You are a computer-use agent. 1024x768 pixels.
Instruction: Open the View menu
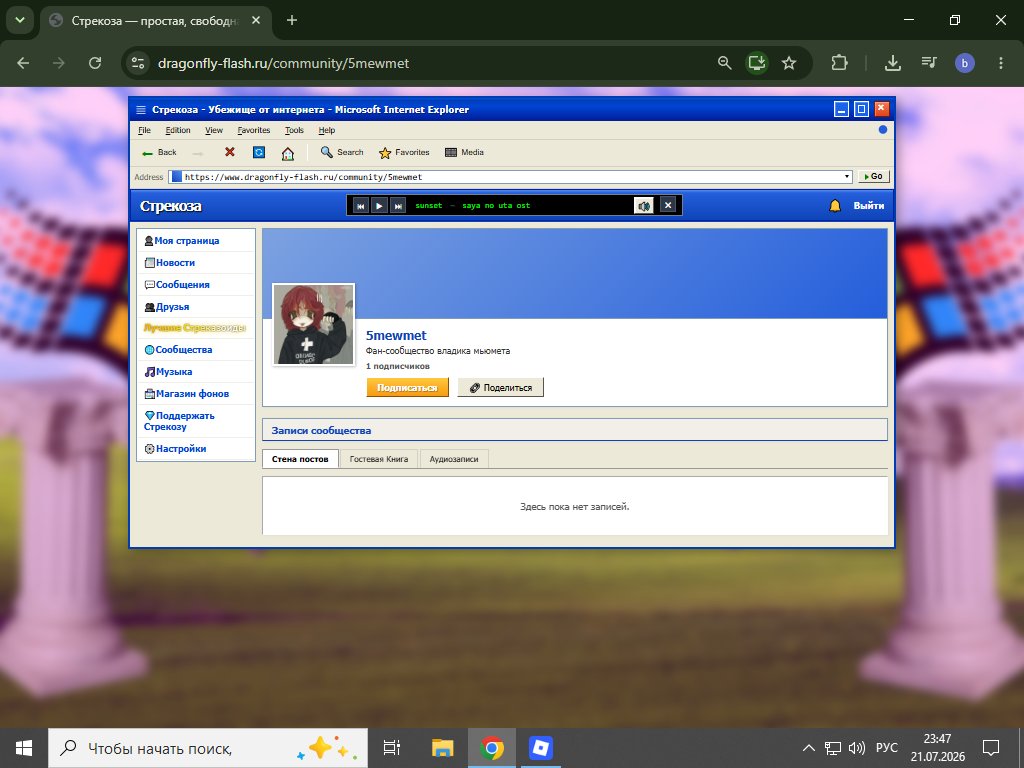point(214,131)
